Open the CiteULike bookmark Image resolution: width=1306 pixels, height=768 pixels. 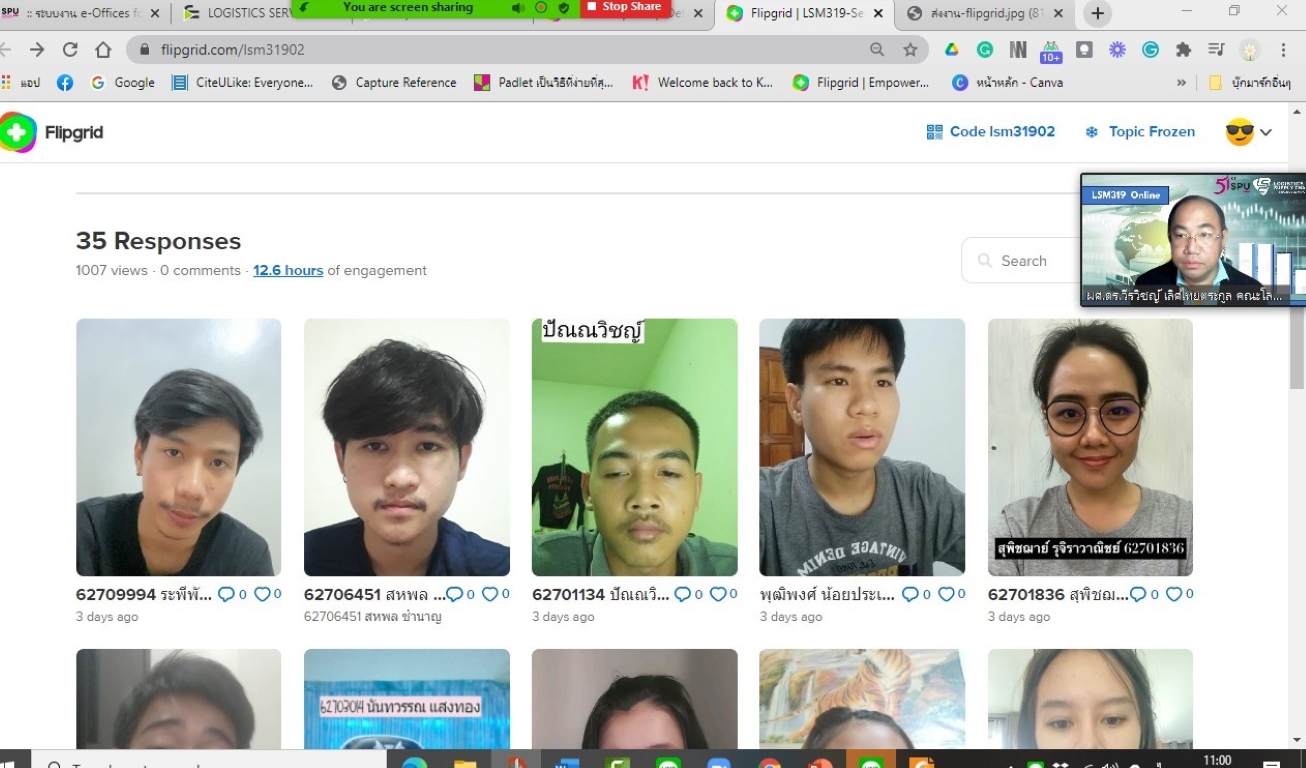coord(243,83)
